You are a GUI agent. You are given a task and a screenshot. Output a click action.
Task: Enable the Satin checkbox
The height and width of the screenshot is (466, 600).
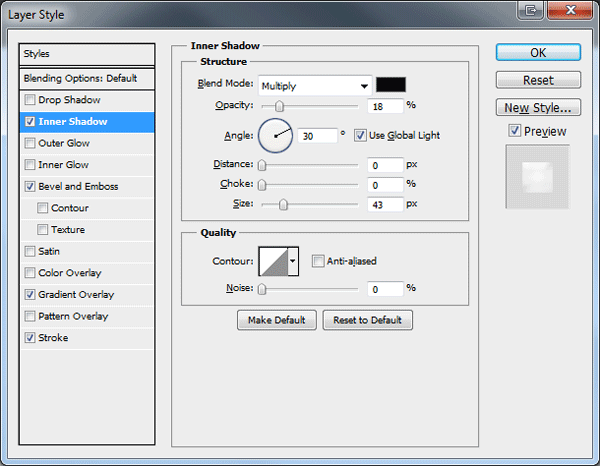point(30,251)
